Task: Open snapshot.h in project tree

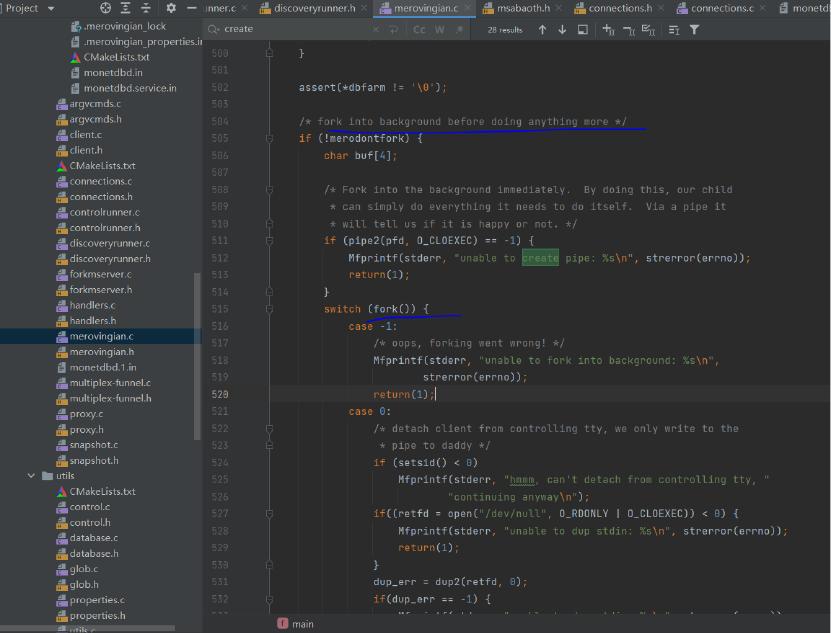Action: point(94,460)
